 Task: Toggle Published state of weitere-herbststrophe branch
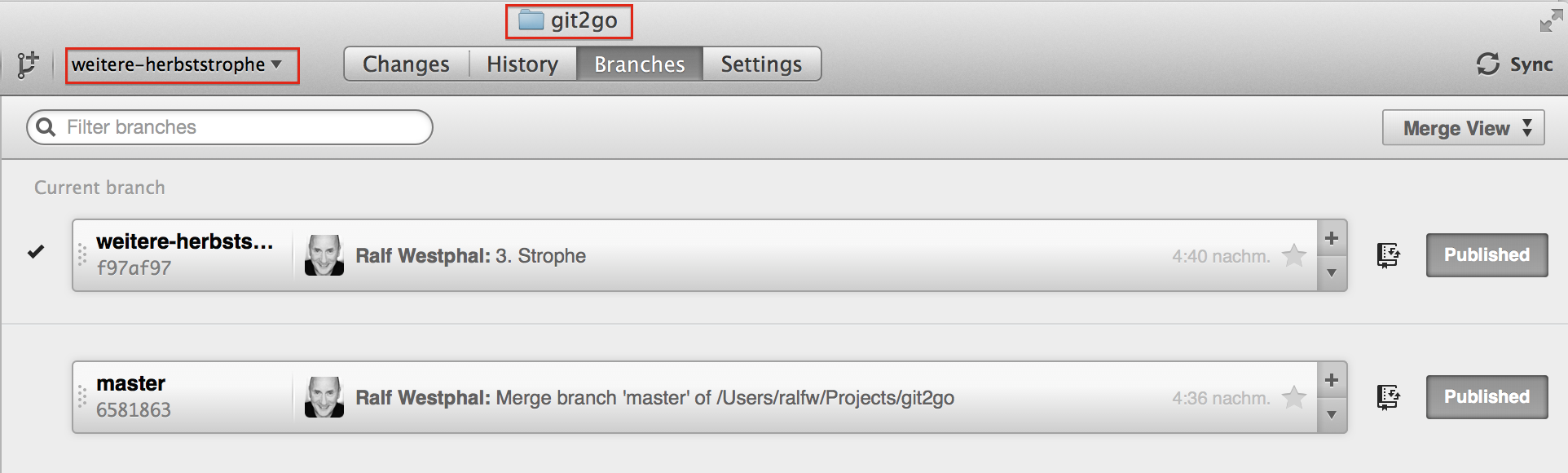1487,255
